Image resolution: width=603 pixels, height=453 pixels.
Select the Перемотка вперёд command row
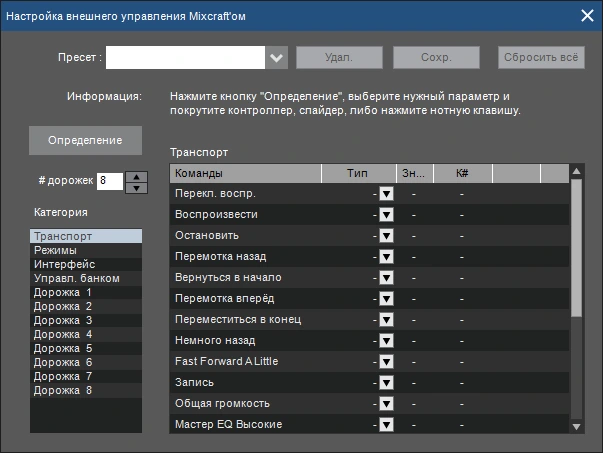point(369,299)
